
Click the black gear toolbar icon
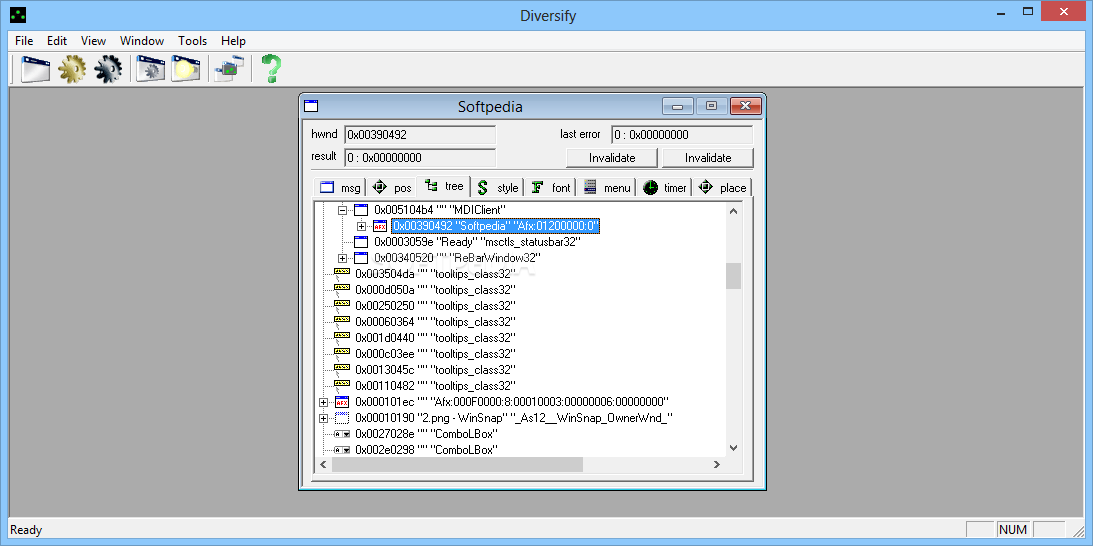[x=108, y=68]
